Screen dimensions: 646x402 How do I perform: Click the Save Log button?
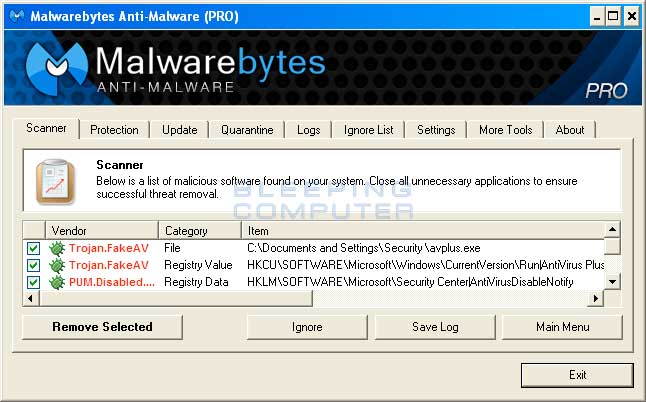click(435, 327)
